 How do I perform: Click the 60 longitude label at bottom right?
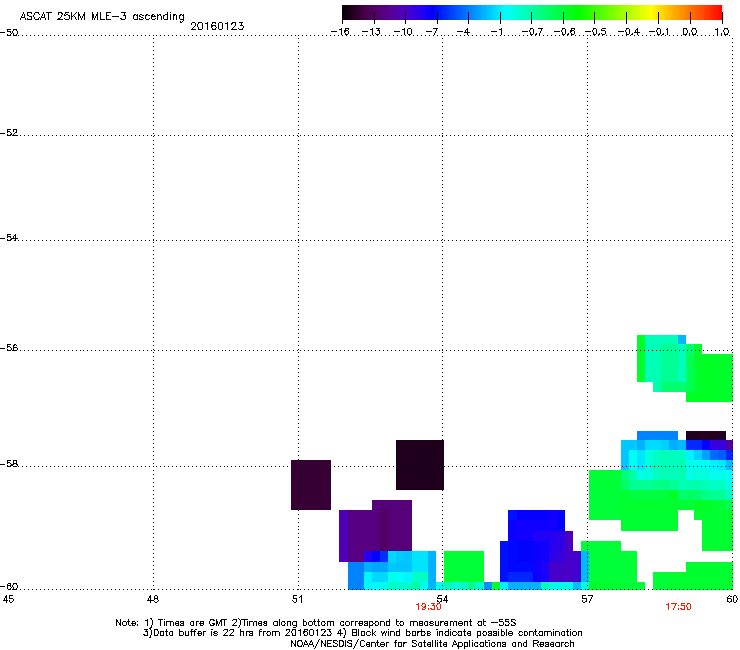(x=732, y=599)
